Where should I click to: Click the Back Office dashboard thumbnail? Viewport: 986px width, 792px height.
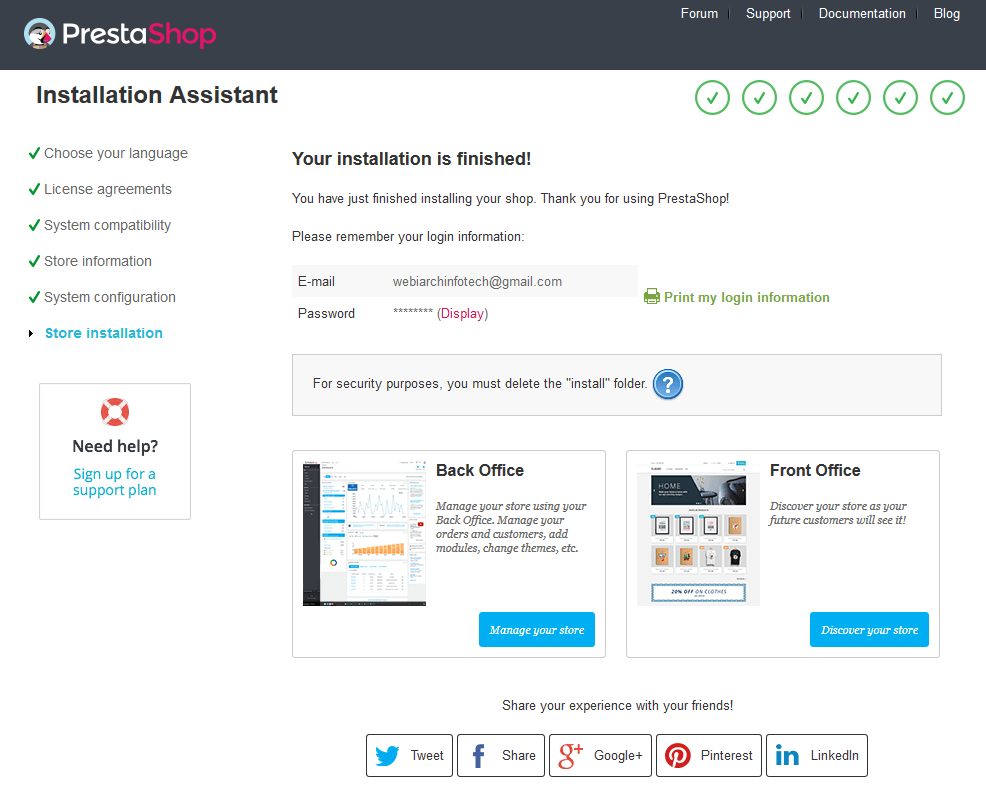365,532
